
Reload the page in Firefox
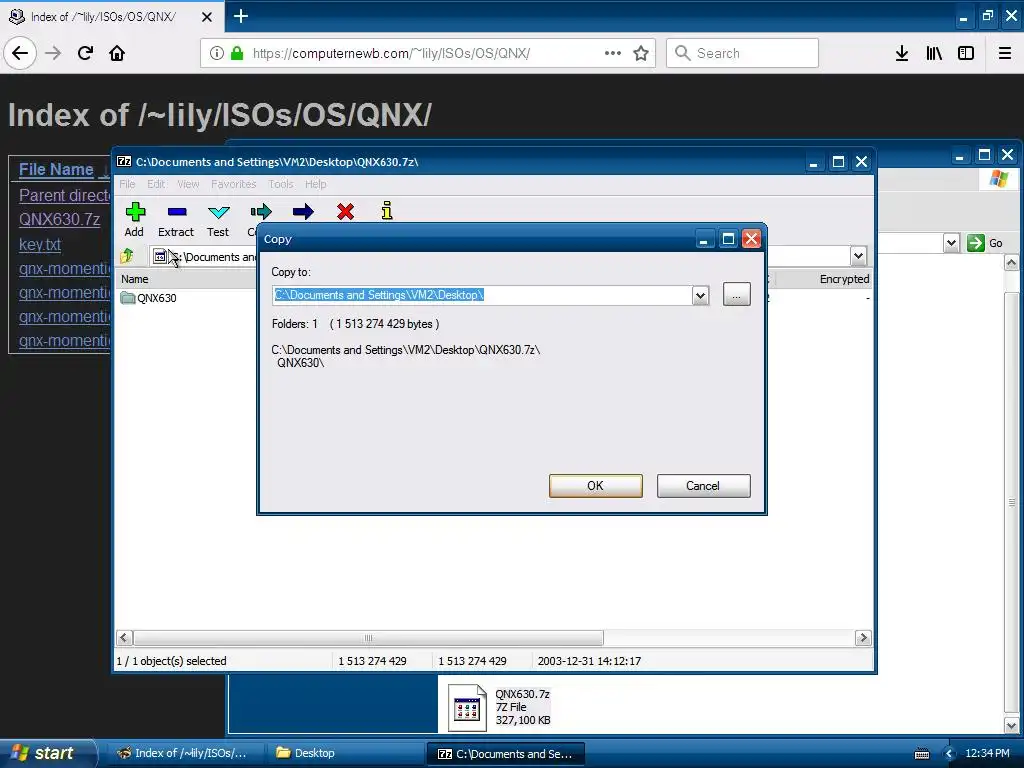tap(85, 53)
